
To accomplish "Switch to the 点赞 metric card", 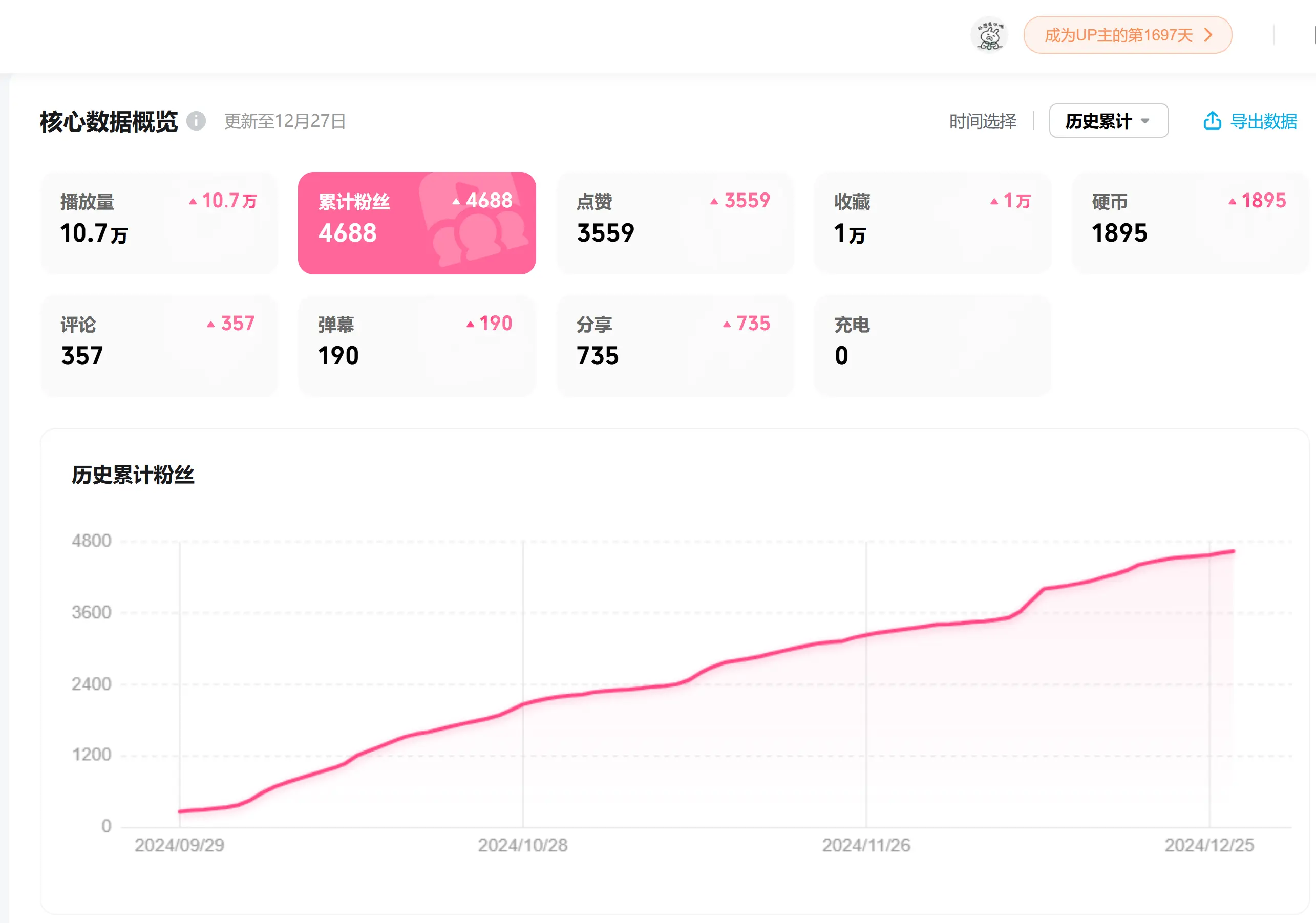I will [x=674, y=223].
